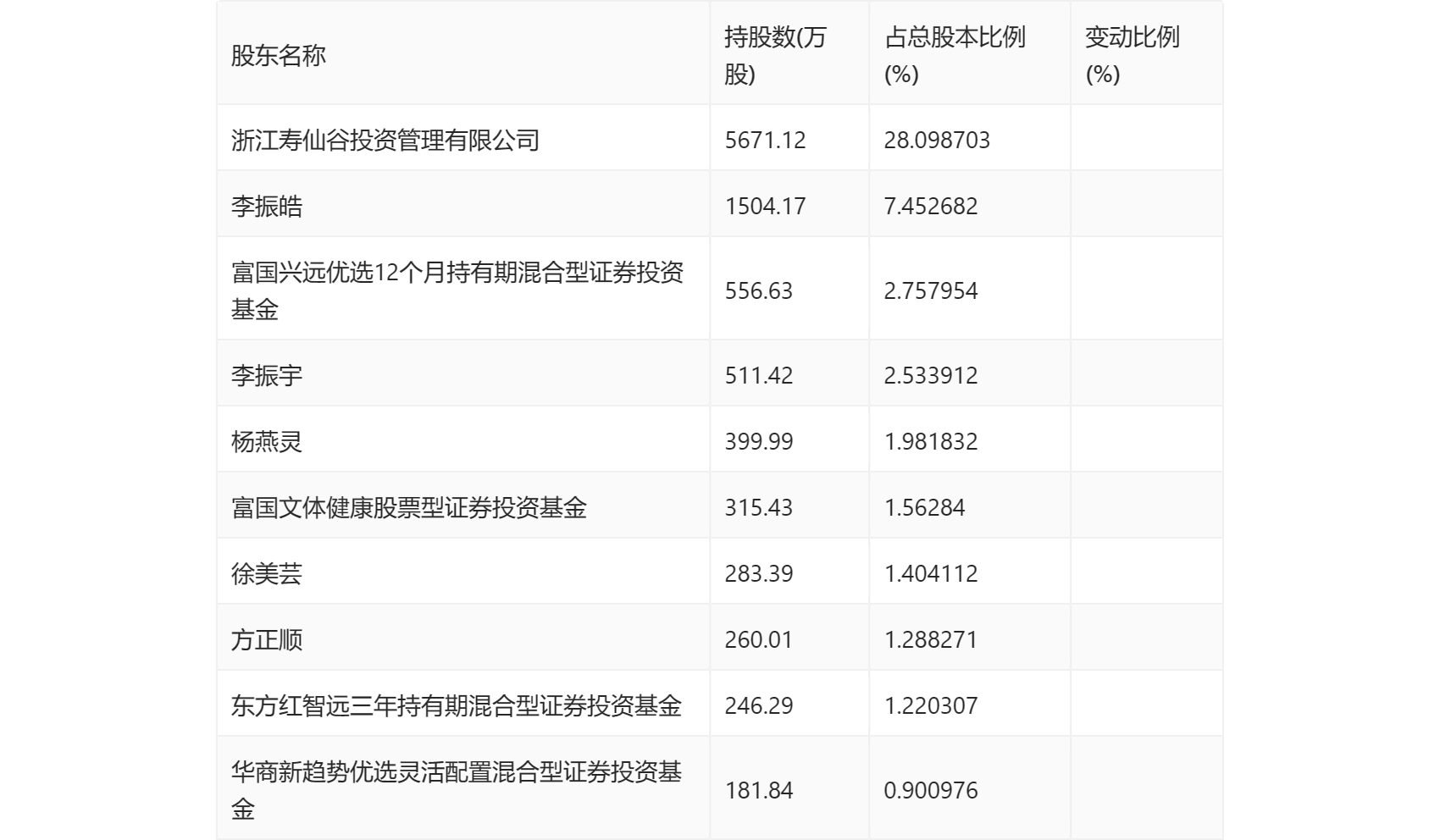Select shareholding value 260.01
This screenshot has height=840, width=1440.
[759, 639]
